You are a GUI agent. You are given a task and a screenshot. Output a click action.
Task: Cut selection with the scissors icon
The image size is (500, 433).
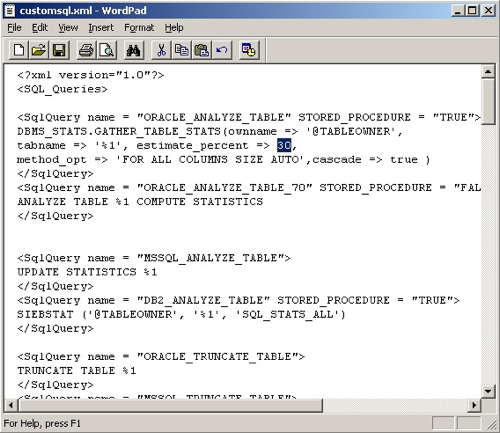click(161, 50)
